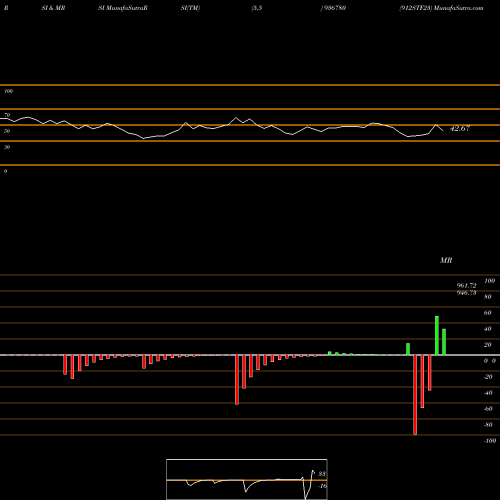Click the MR axis label 60
Viewport: 500px width, 500px height.
(x=487, y=313)
